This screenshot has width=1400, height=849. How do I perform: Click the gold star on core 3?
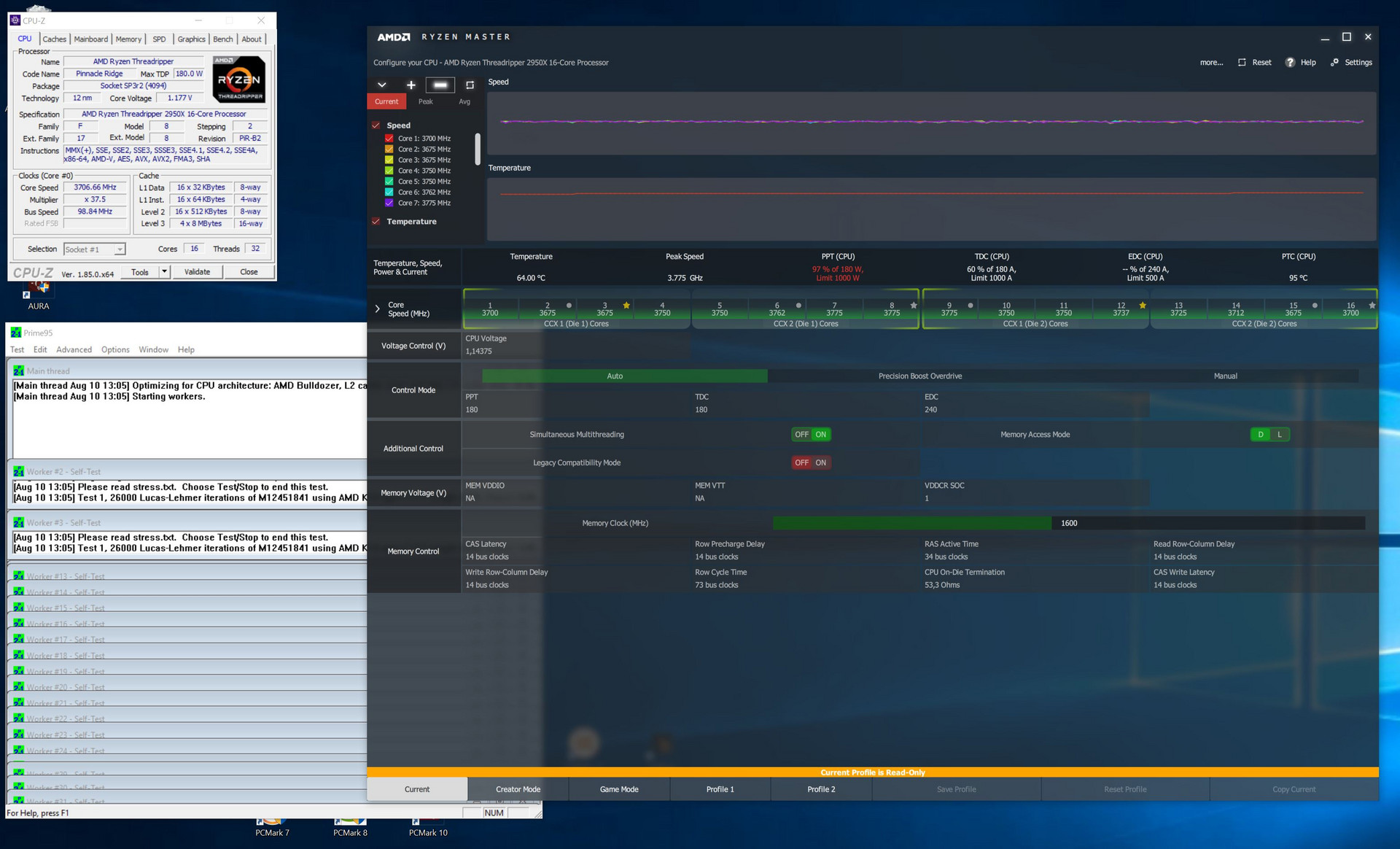coord(626,305)
